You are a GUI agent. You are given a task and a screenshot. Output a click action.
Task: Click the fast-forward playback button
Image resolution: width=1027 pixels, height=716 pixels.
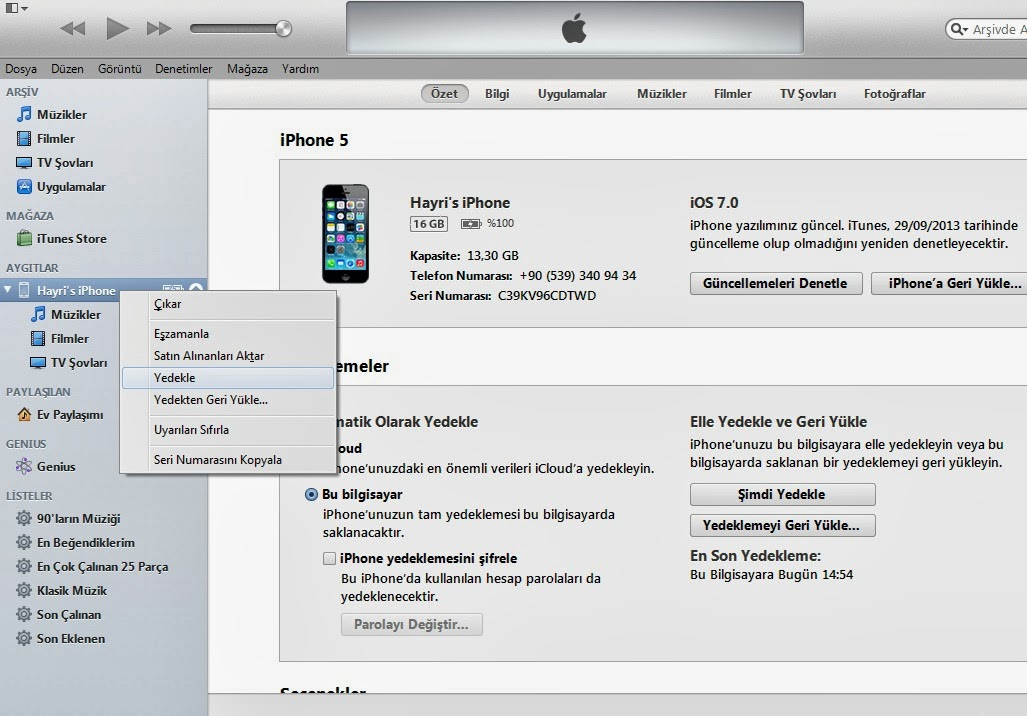pyautogui.click(x=159, y=28)
